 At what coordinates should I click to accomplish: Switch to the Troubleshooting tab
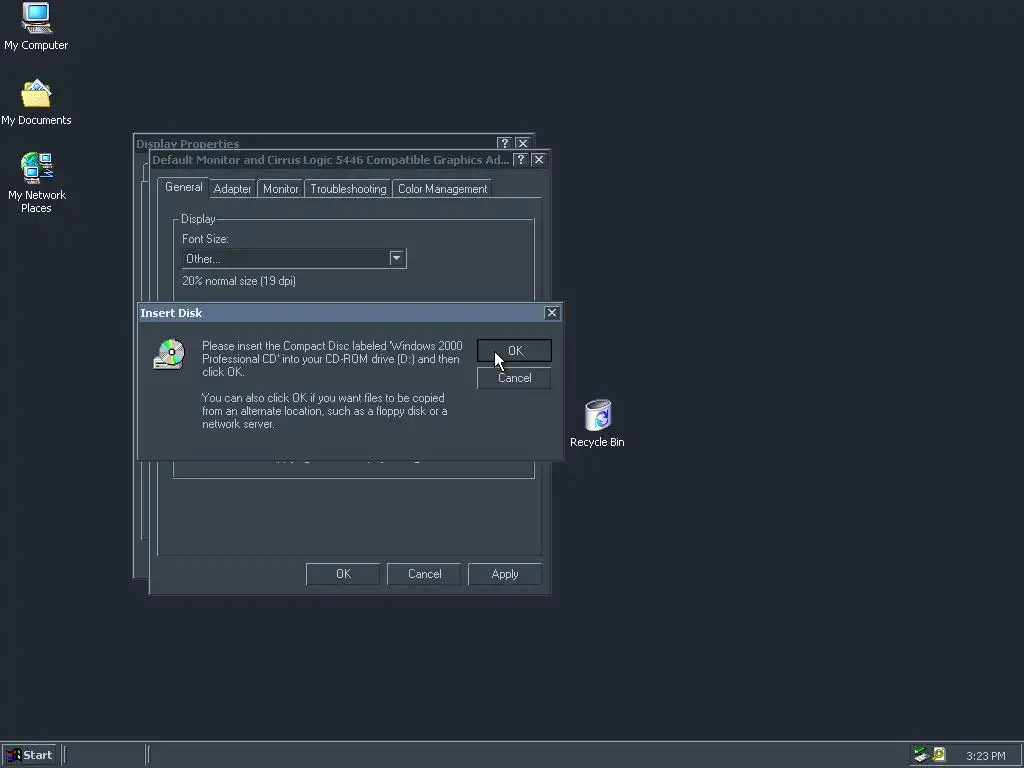348,189
